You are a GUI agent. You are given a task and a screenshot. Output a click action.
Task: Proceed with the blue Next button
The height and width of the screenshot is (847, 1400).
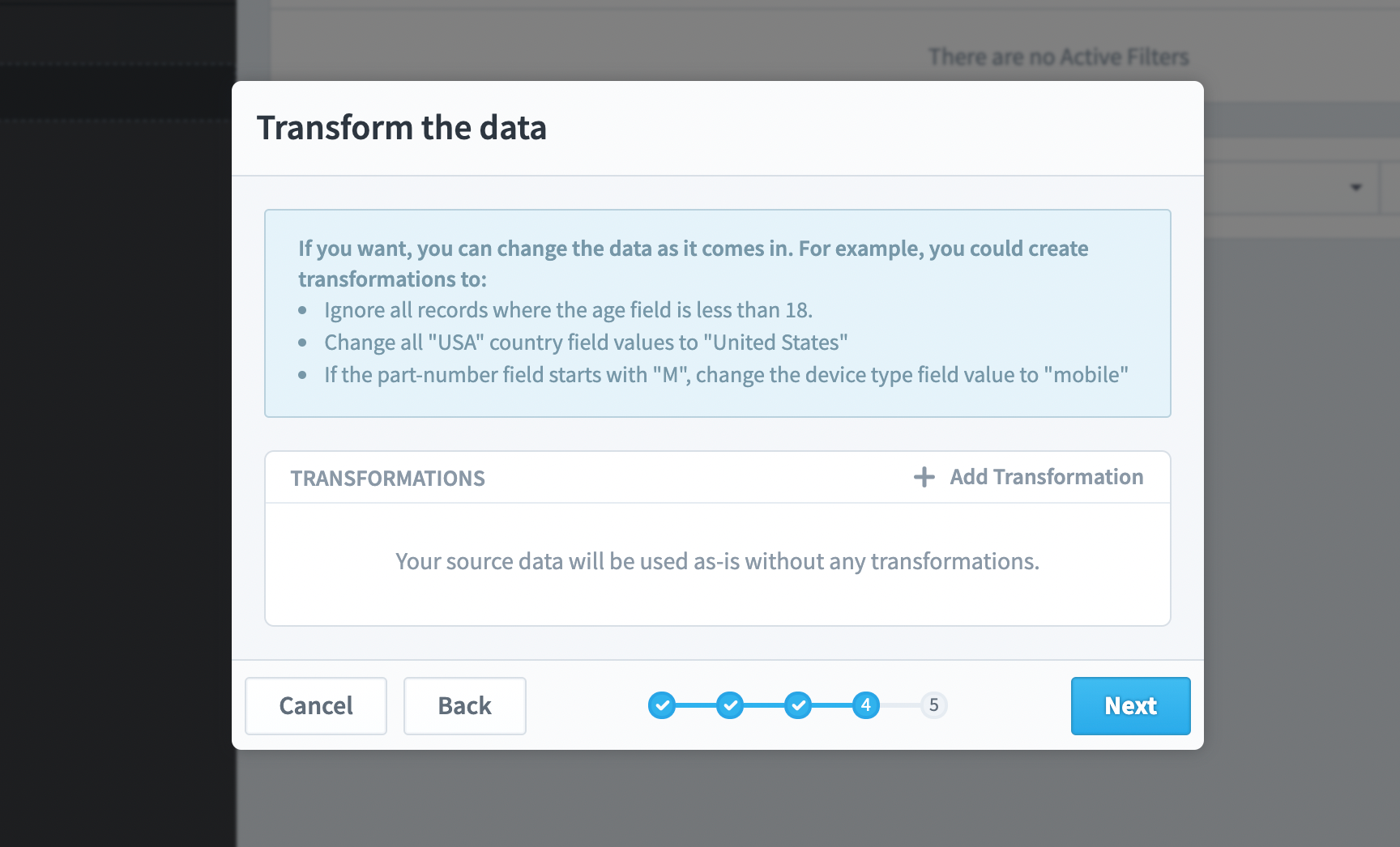(1130, 706)
